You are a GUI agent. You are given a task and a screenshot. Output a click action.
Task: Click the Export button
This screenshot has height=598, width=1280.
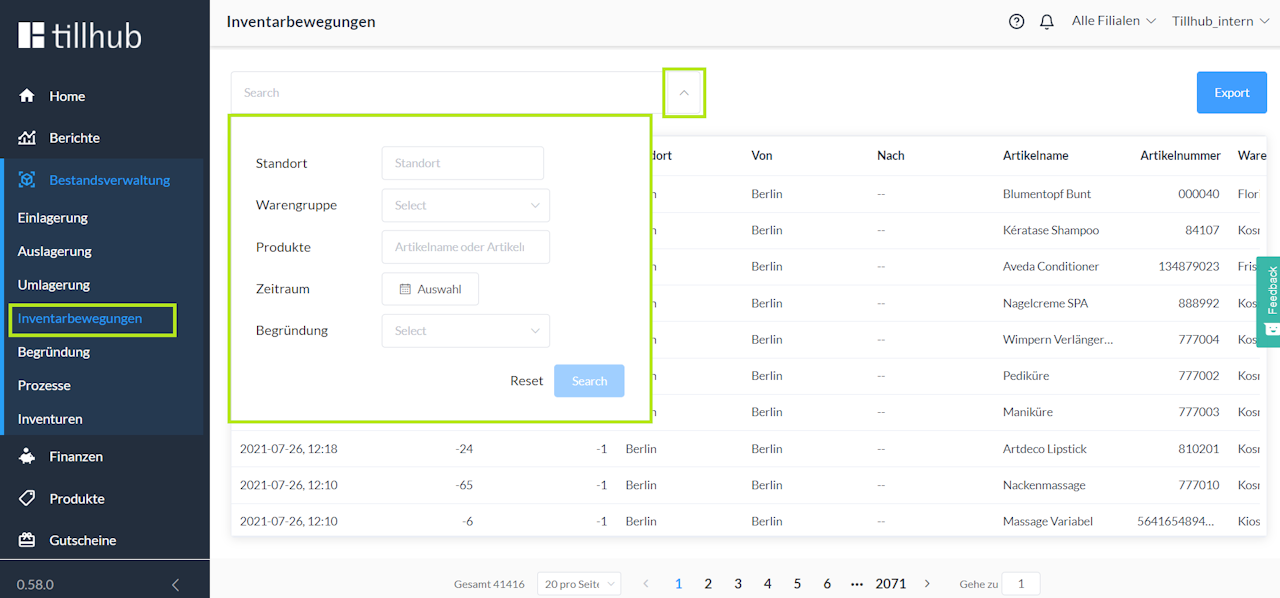1231,93
